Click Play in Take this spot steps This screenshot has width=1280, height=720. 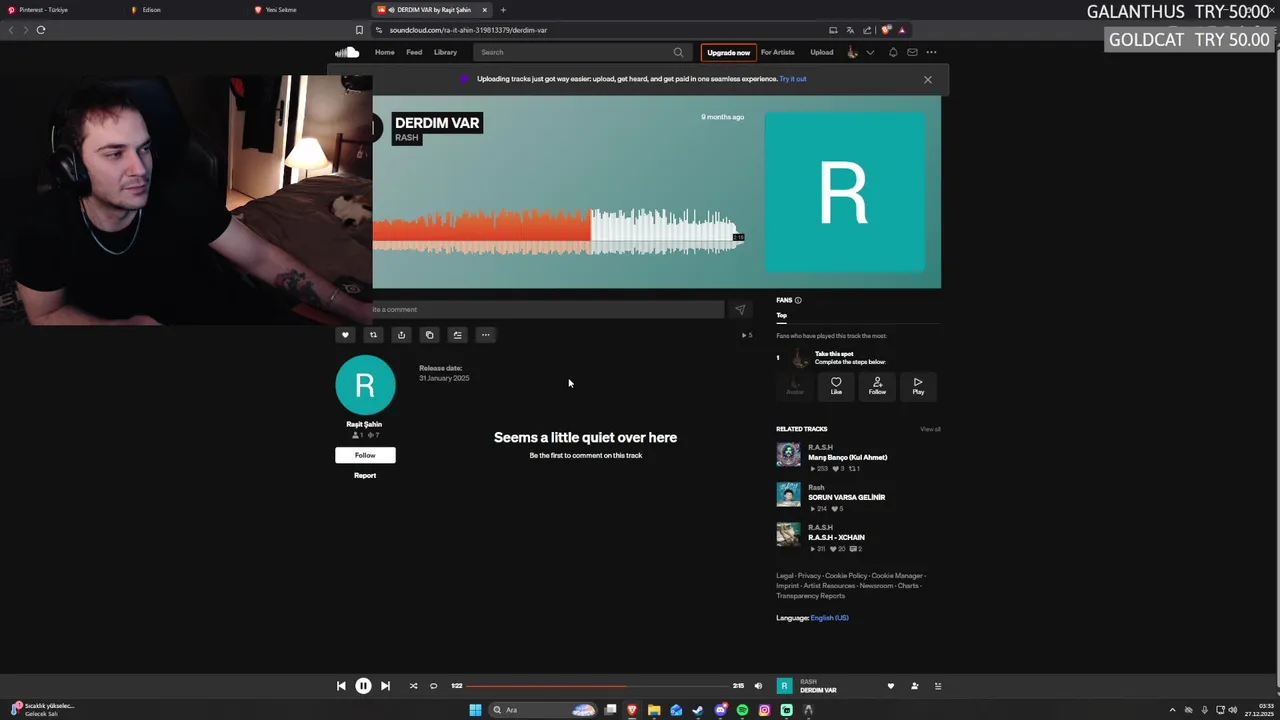pyautogui.click(x=918, y=386)
